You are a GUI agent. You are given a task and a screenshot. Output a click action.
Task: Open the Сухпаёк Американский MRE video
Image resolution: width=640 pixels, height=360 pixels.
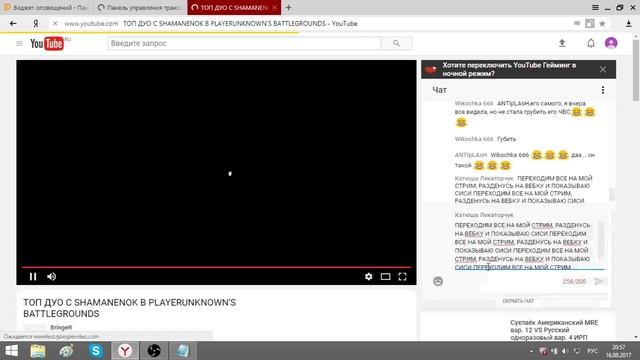click(x=554, y=330)
